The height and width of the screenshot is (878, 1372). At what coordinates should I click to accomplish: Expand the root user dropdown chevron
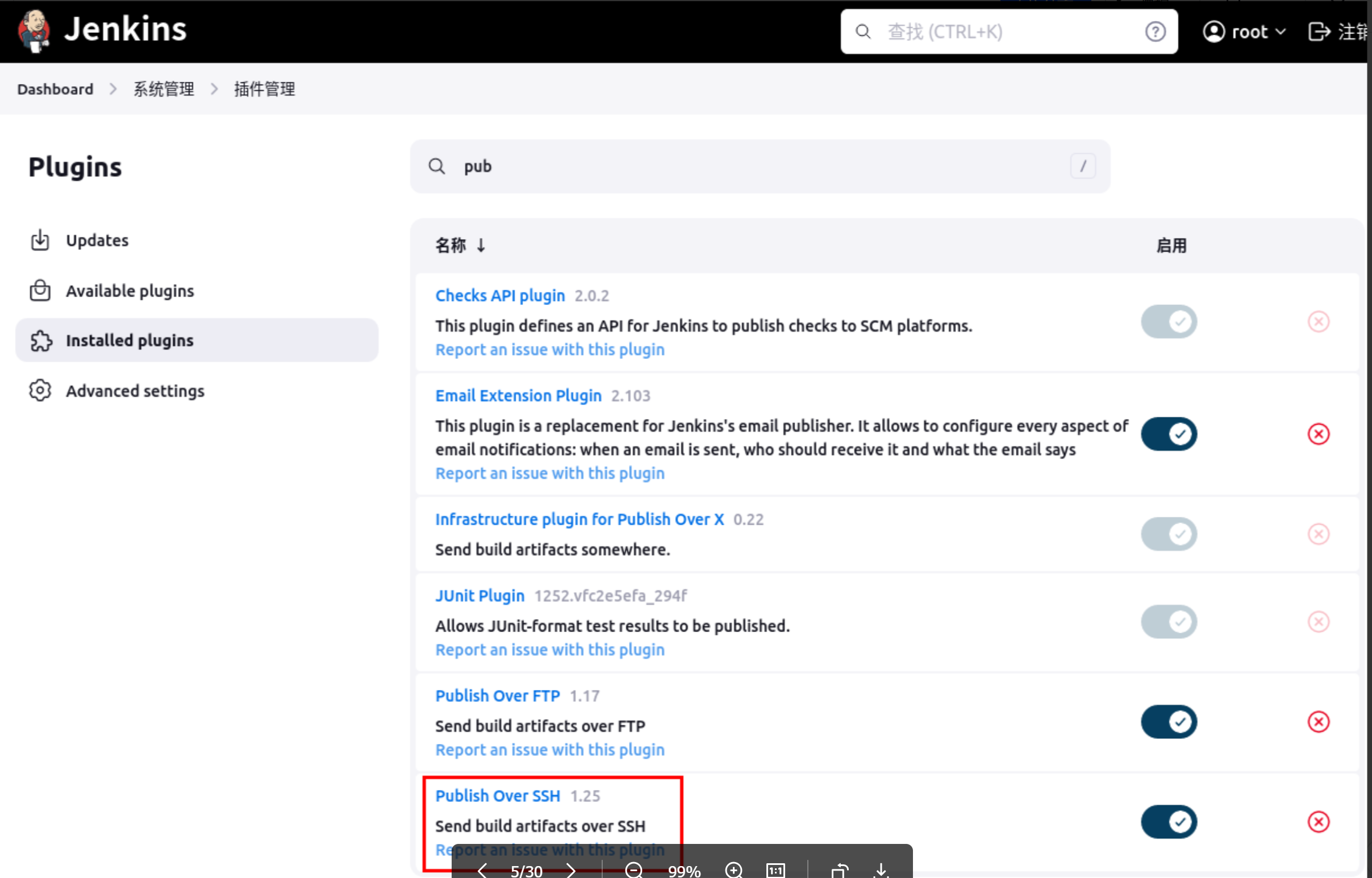click(x=1280, y=32)
